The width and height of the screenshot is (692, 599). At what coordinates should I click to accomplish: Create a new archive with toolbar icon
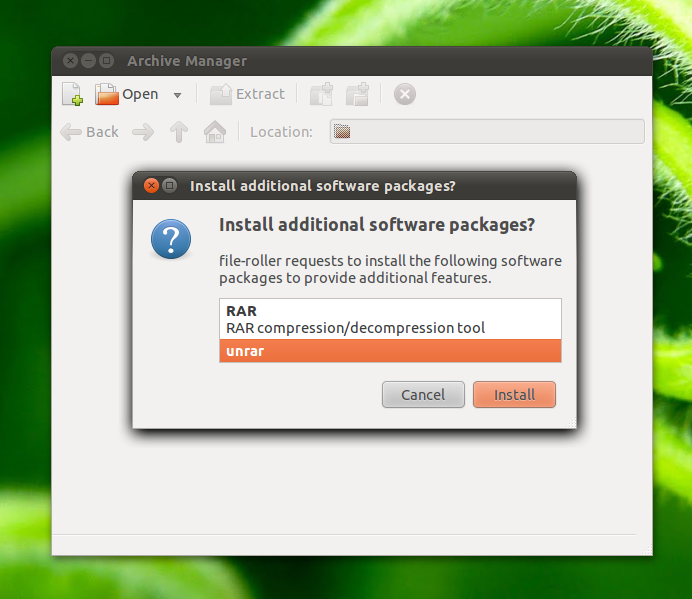[72, 94]
